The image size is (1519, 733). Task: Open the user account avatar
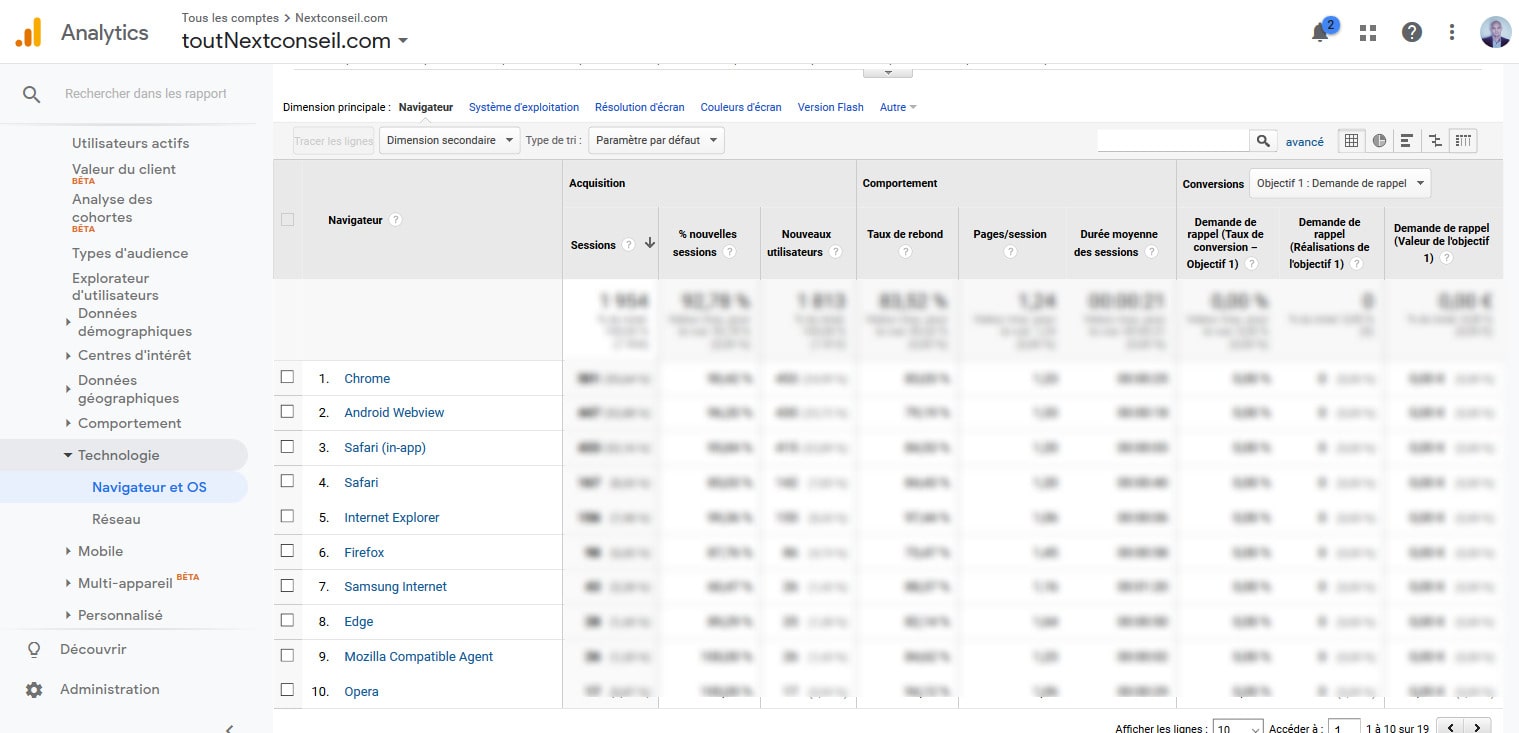click(x=1495, y=32)
